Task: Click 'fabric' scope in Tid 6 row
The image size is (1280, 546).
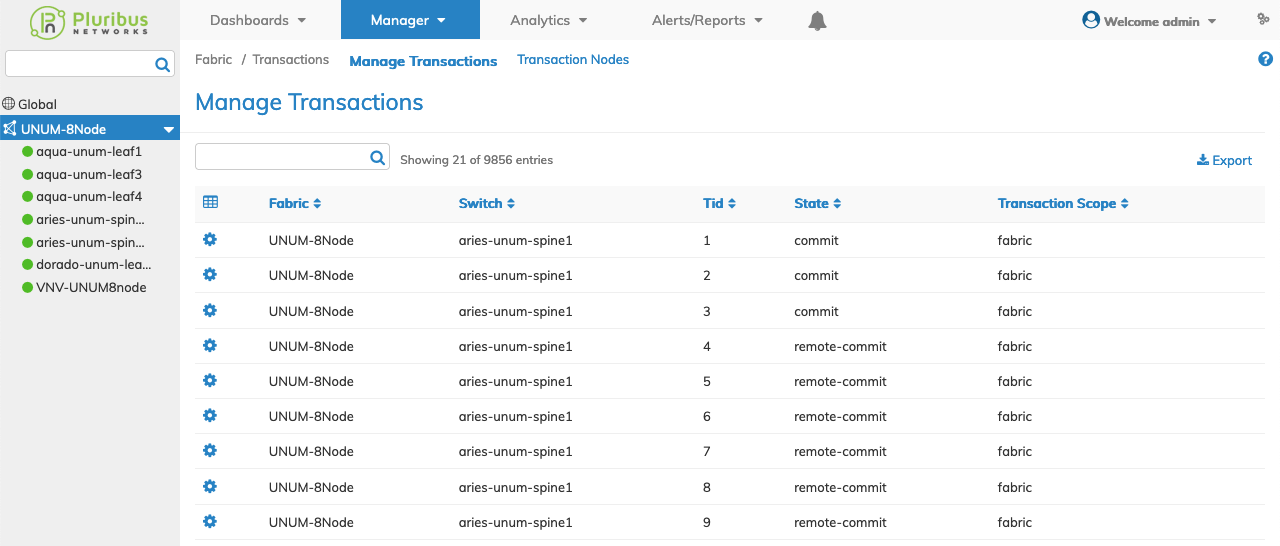Action: click(1015, 417)
